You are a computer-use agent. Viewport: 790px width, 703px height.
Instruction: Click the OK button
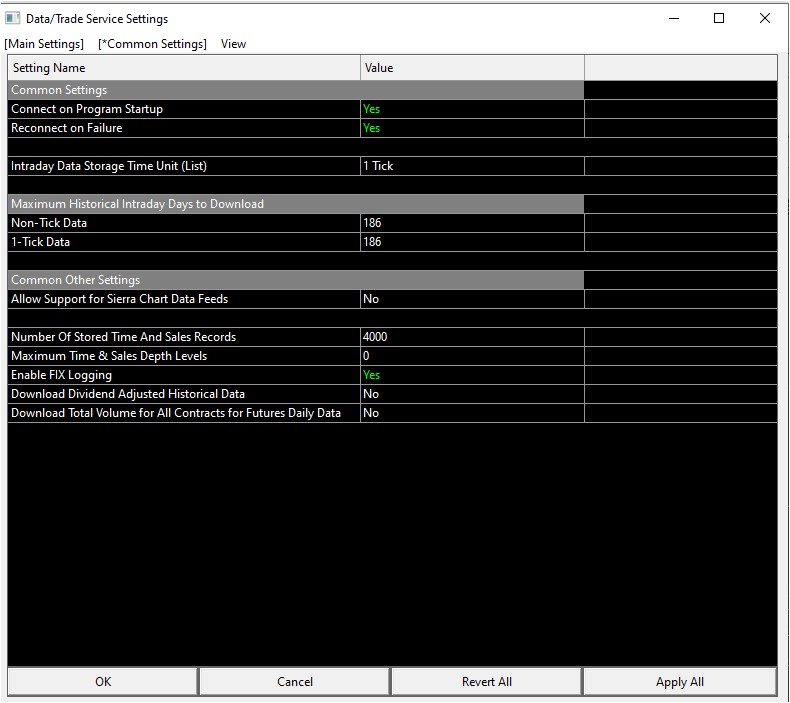pos(103,681)
